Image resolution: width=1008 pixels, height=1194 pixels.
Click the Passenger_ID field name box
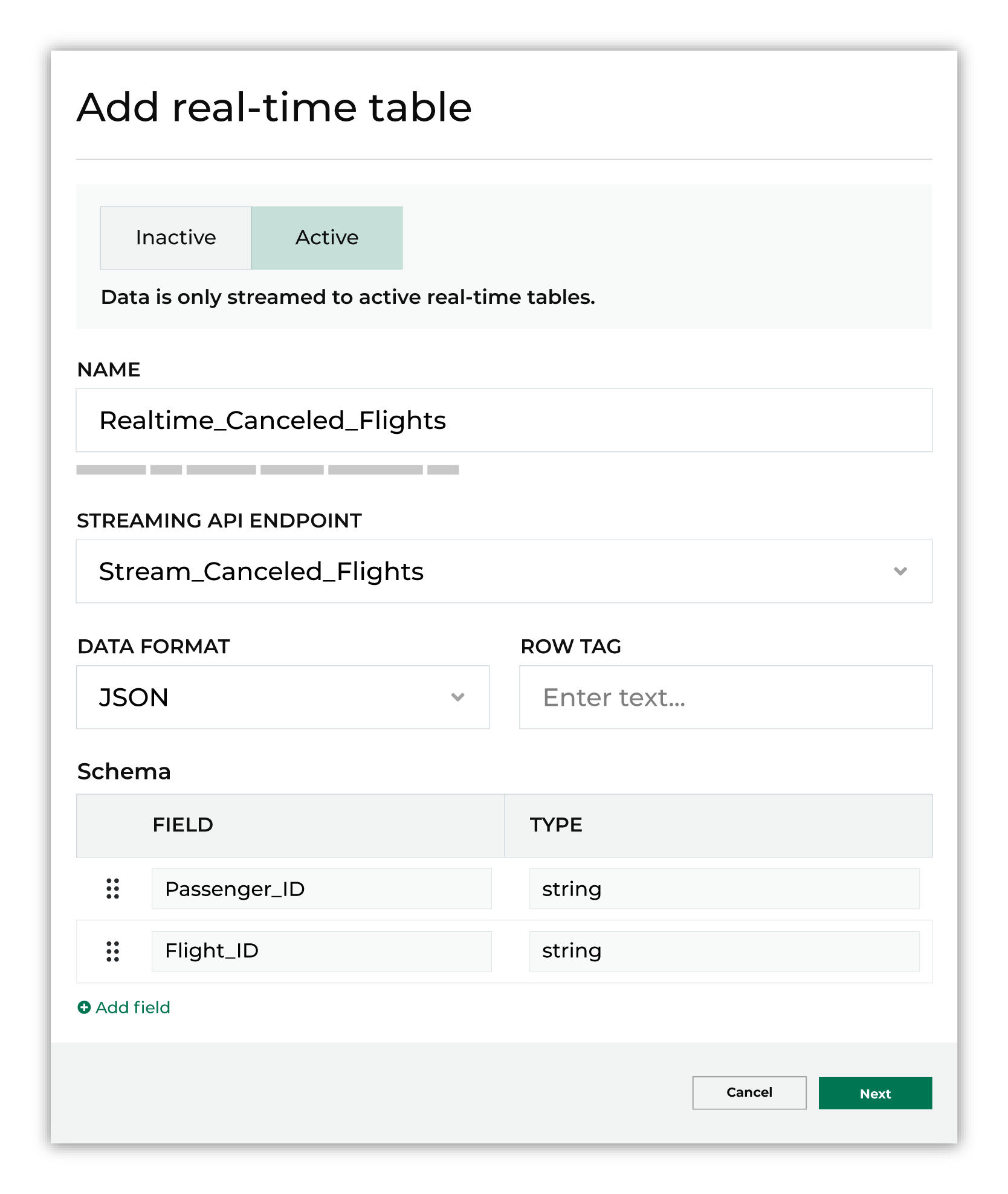coord(321,889)
